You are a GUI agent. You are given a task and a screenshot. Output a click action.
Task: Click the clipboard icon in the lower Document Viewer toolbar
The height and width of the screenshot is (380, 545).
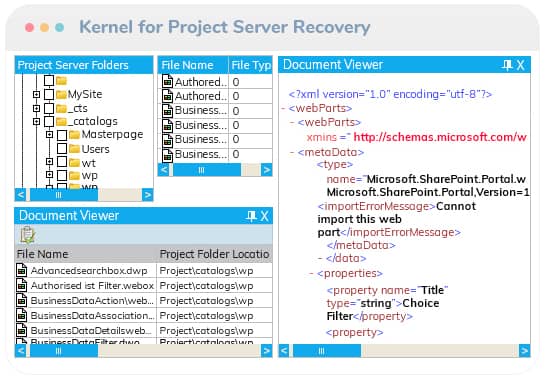pyautogui.click(x=27, y=235)
